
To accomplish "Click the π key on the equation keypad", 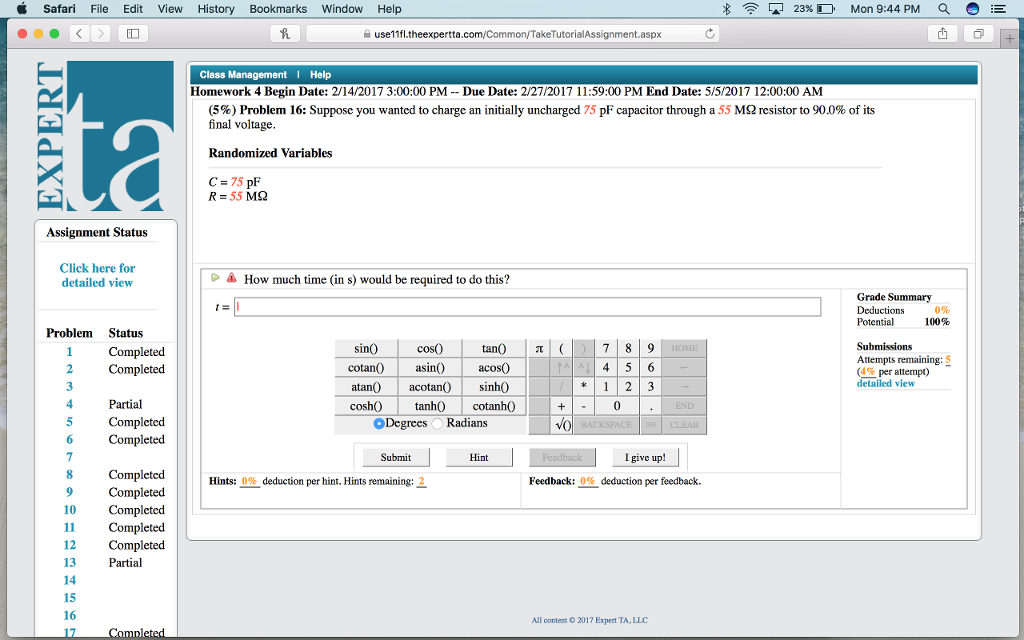I will [538, 348].
